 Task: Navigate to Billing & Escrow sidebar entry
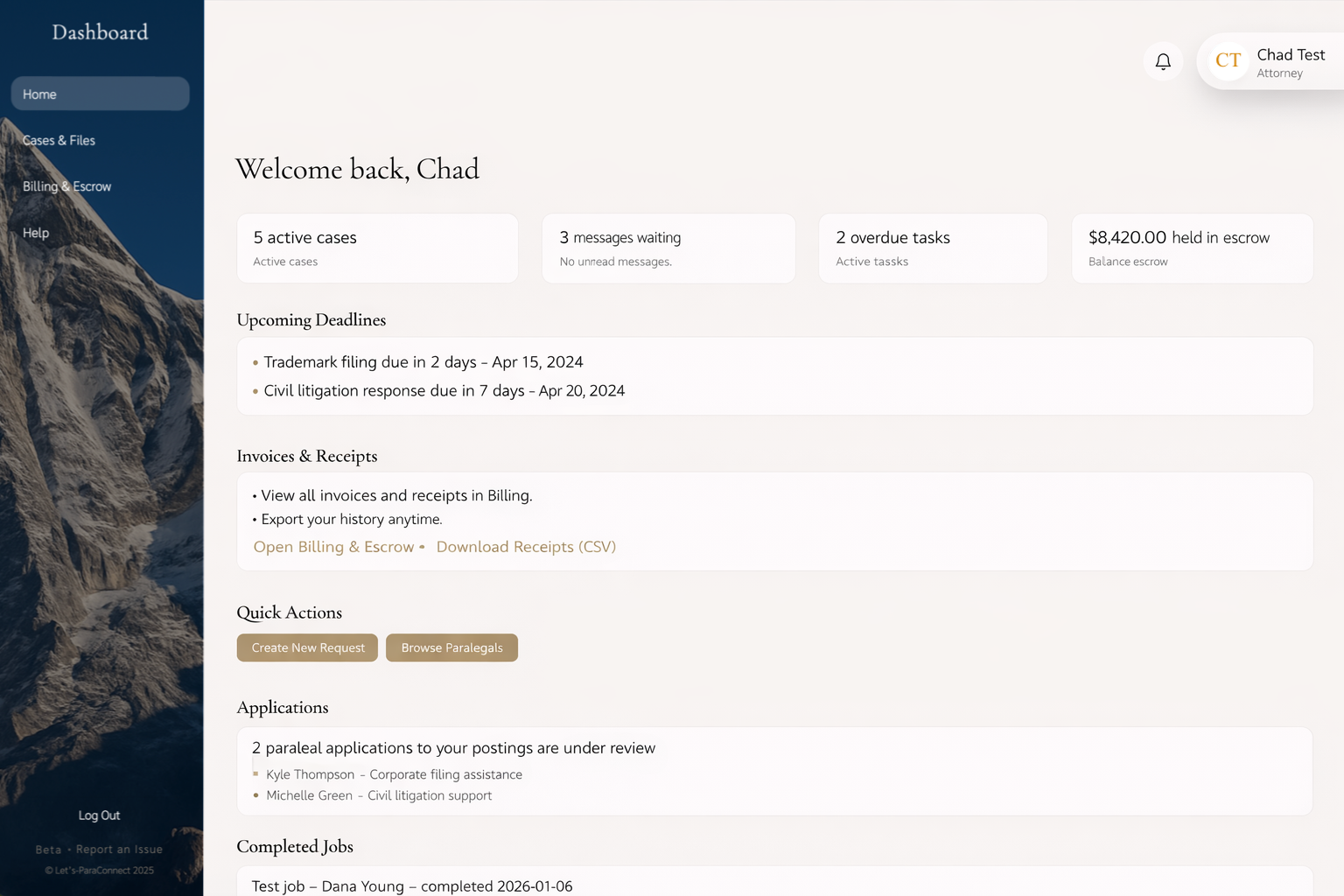[66, 186]
